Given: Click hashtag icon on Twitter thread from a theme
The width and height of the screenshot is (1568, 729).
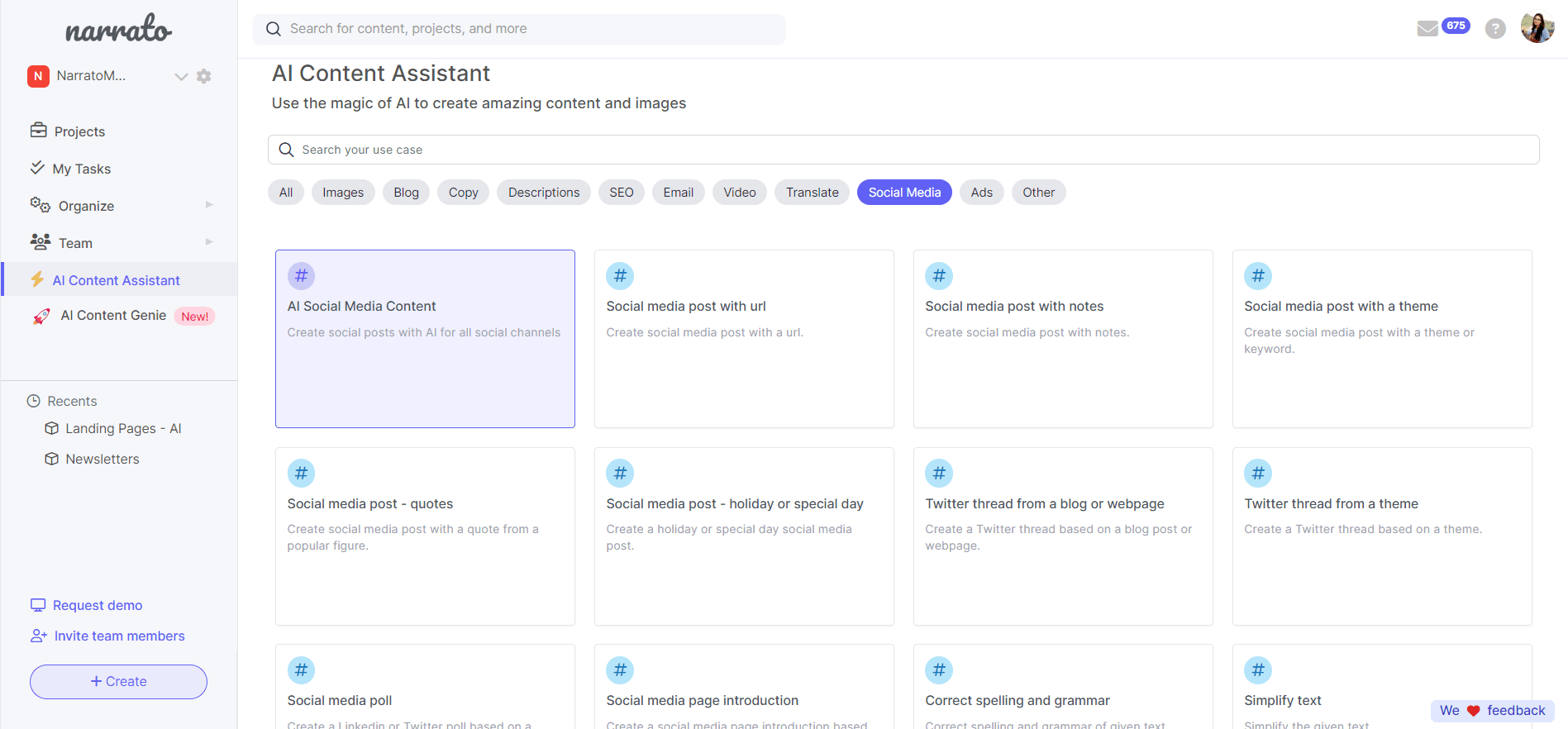Looking at the screenshot, I should [x=1257, y=474].
